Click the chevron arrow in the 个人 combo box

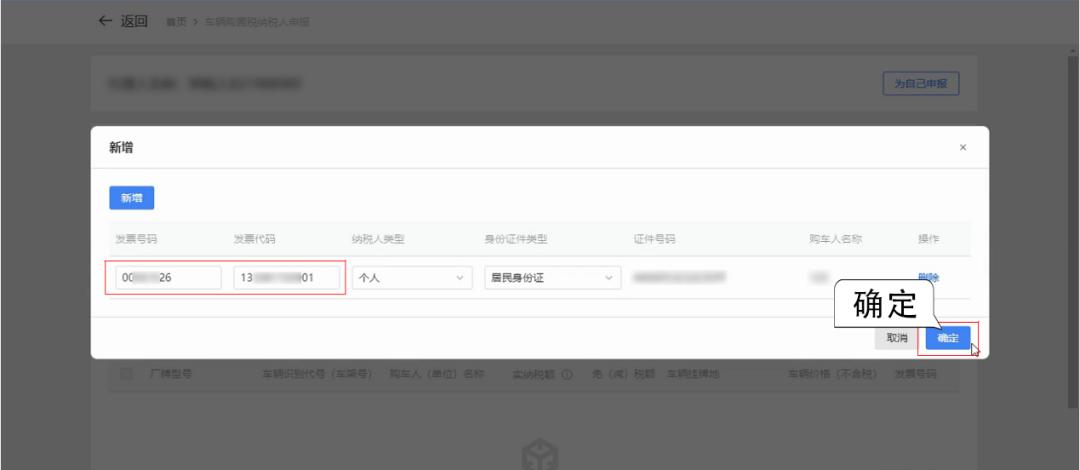pos(459,278)
